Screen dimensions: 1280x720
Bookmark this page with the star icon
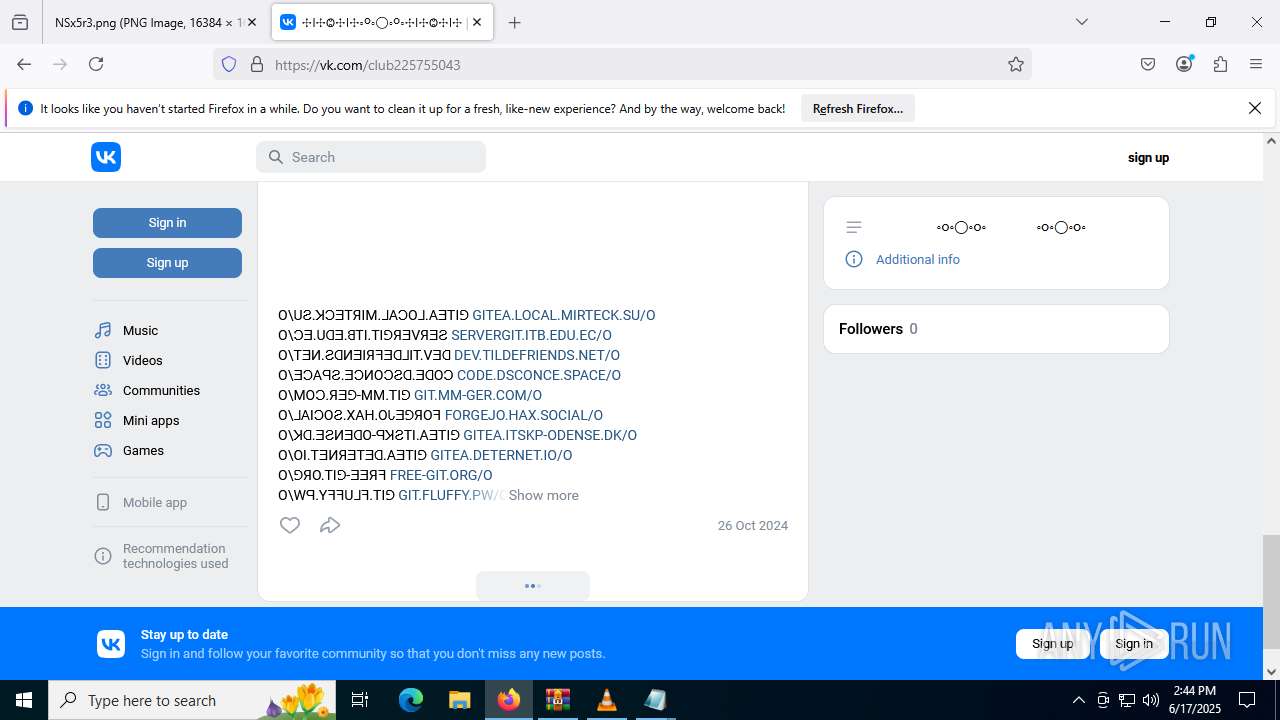pyautogui.click(x=1016, y=64)
